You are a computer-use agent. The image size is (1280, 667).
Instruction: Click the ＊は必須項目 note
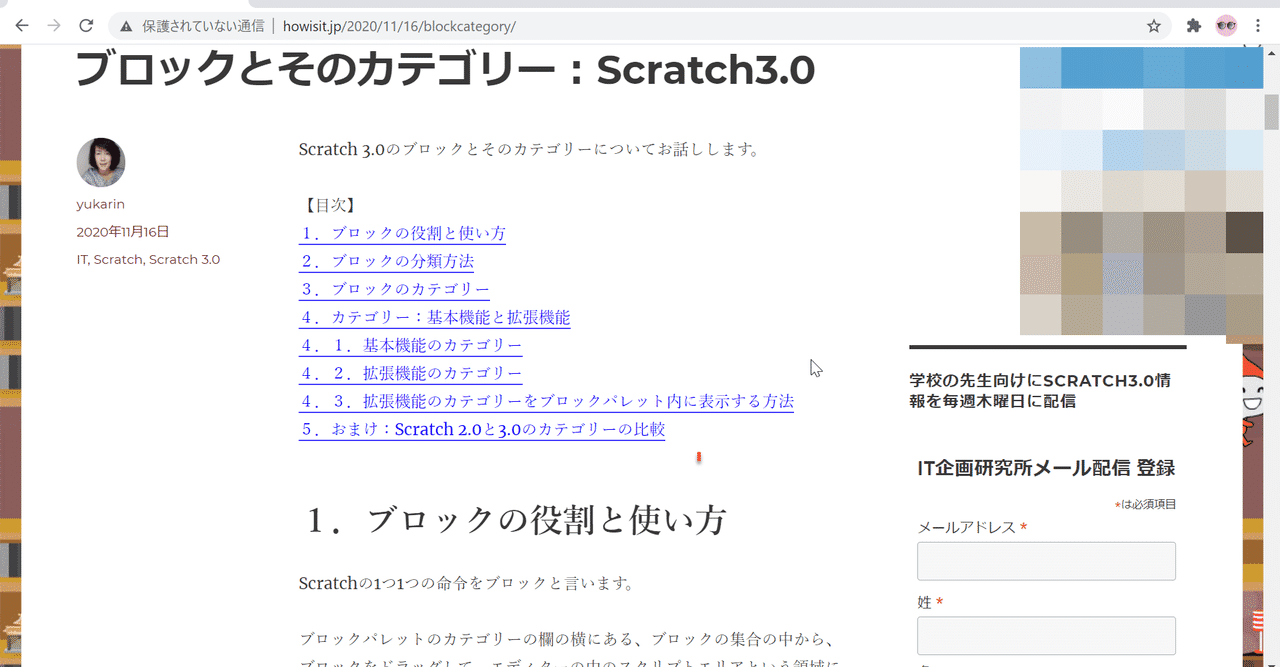(x=1145, y=505)
